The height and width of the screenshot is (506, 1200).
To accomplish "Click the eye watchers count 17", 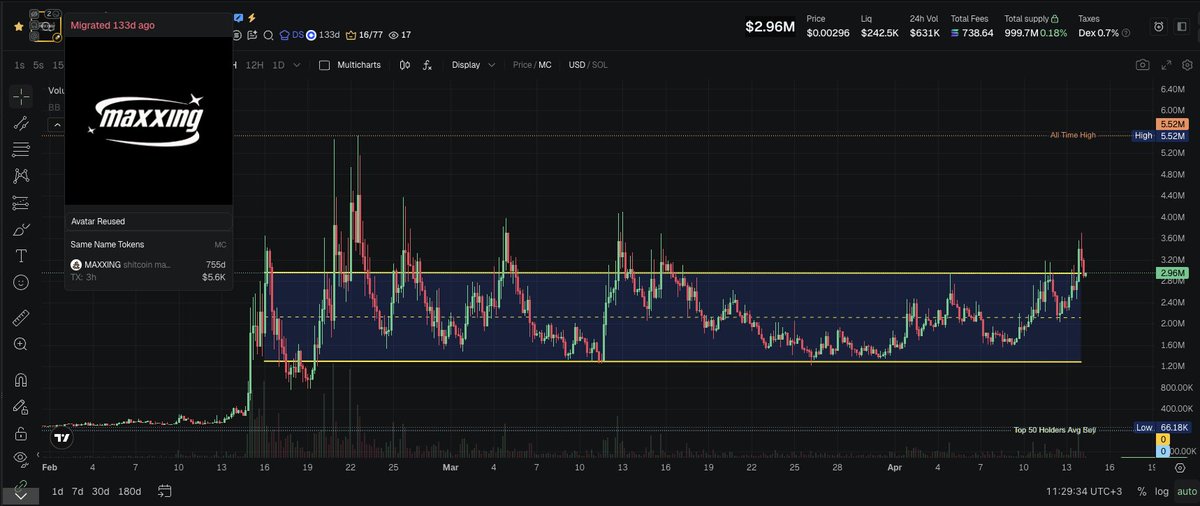I will (x=399, y=35).
